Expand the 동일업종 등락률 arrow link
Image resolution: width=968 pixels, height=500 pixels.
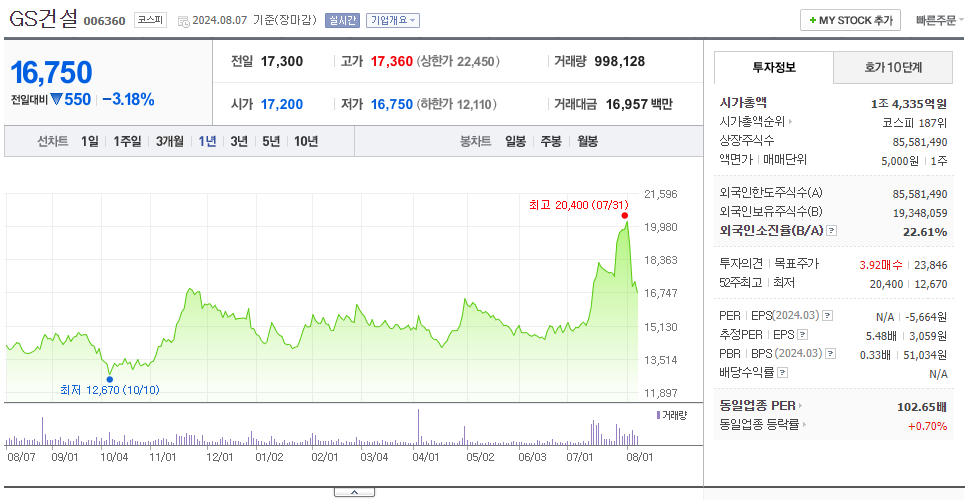pos(804,425)
